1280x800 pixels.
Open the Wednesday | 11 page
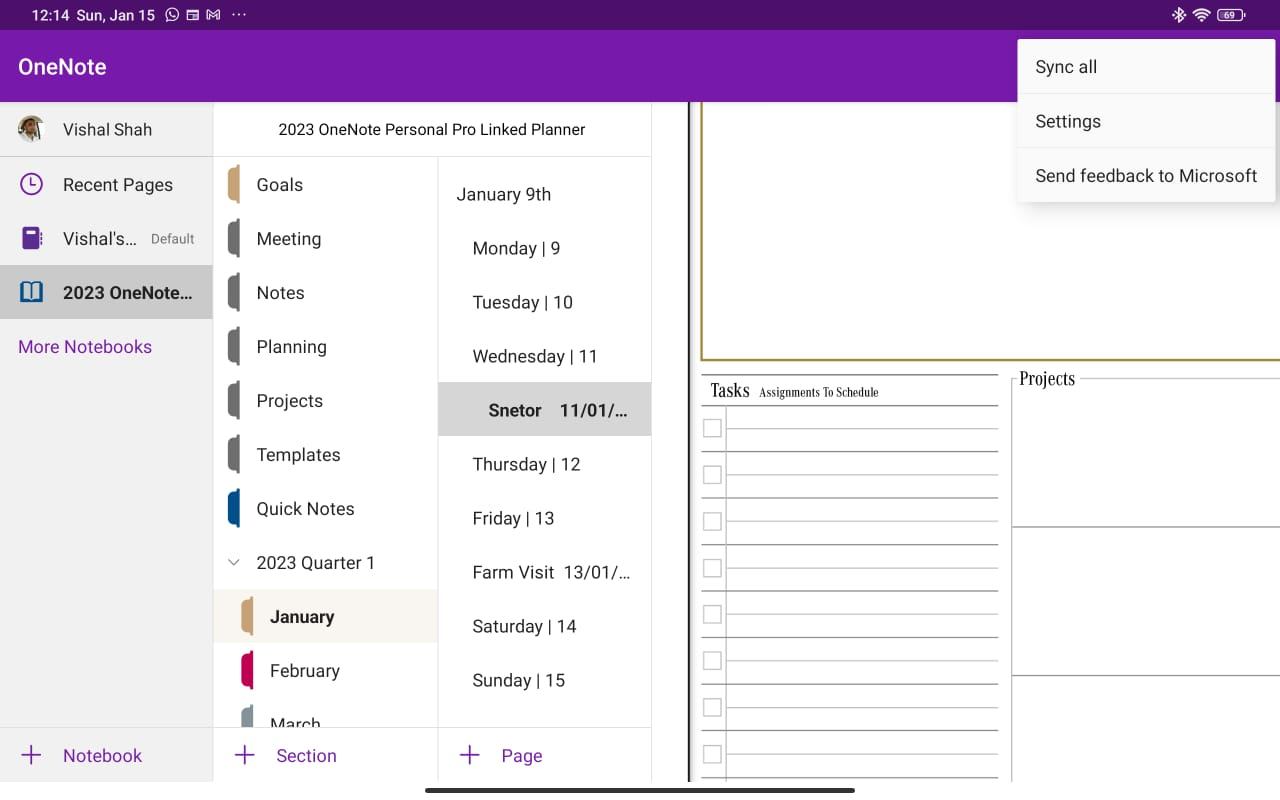[x=545, y=356]
